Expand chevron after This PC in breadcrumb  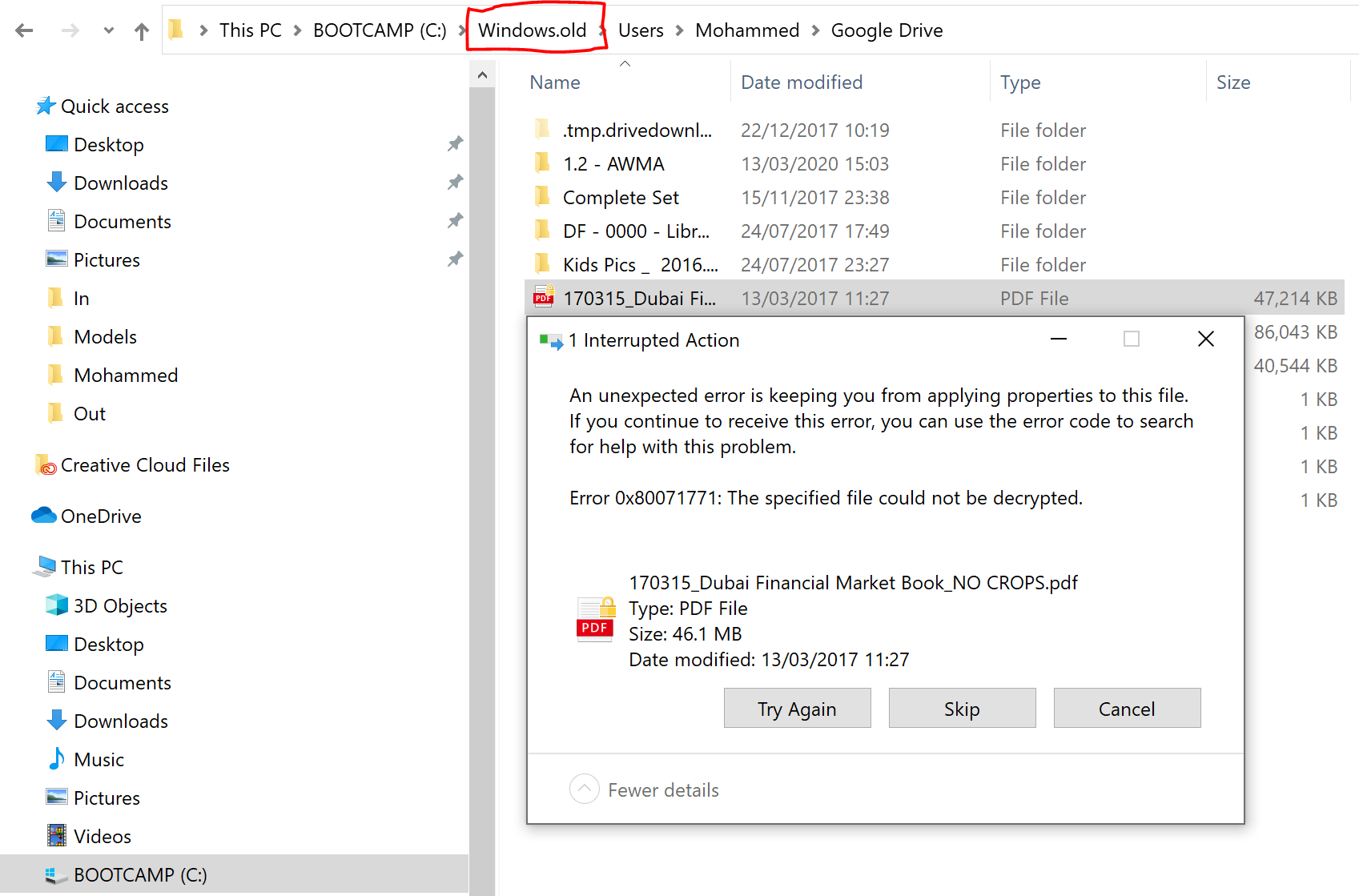coord(297,30)
